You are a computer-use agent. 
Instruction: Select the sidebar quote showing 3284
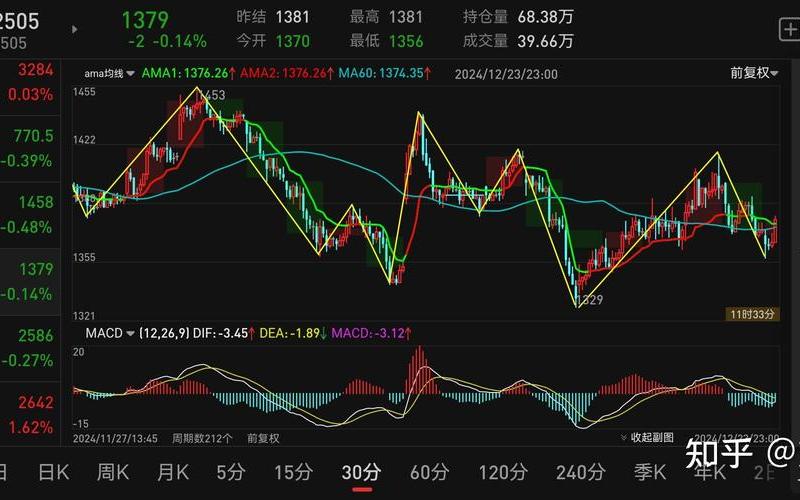pos(30,82)
